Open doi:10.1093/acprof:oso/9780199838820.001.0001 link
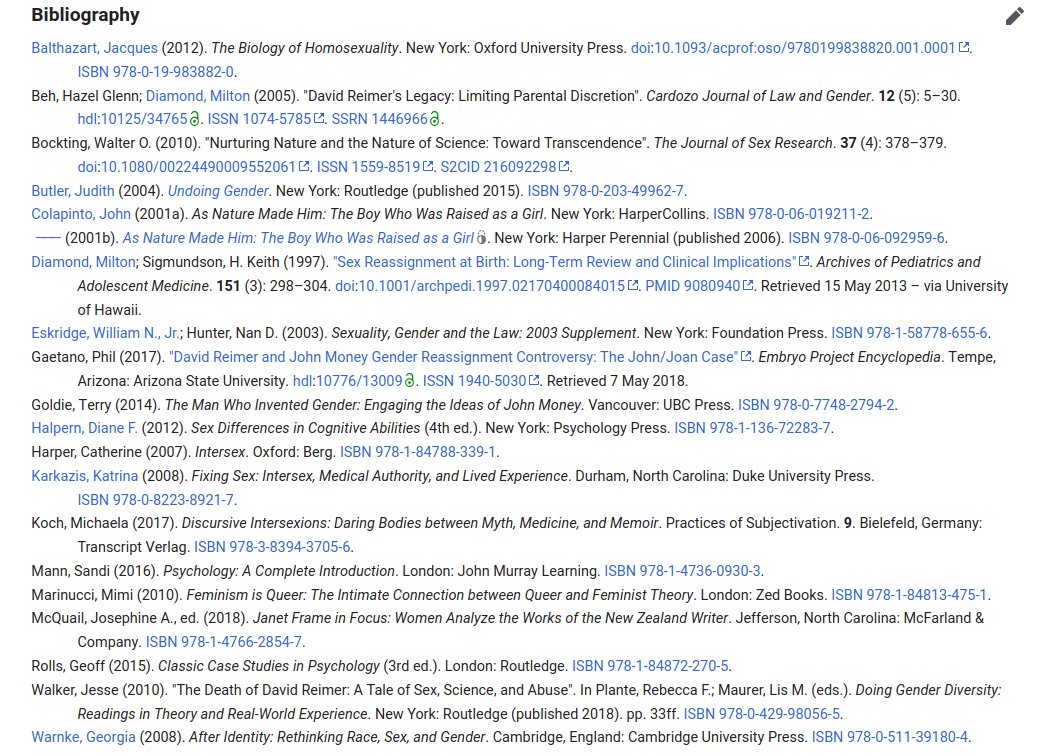1050x756 pixels. [800, 48]
